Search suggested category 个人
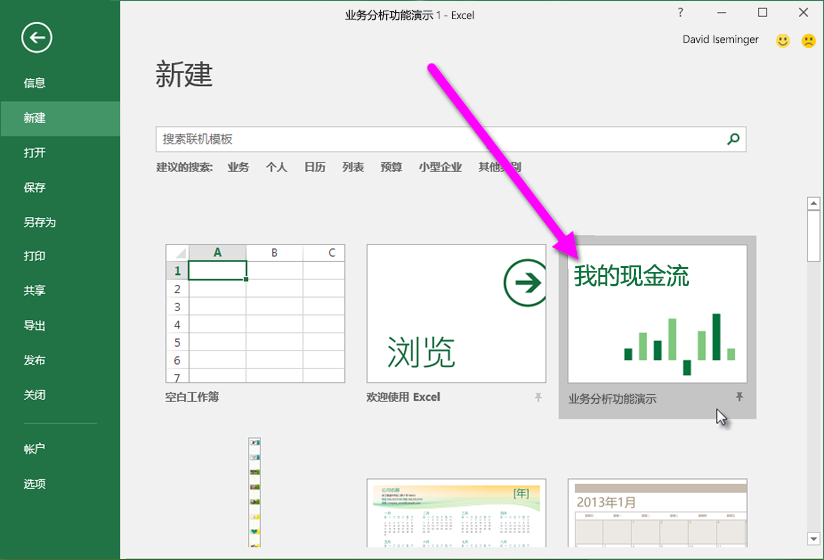Image resolution: width=824 pixels, height=560 pixels. click(276, 168)
